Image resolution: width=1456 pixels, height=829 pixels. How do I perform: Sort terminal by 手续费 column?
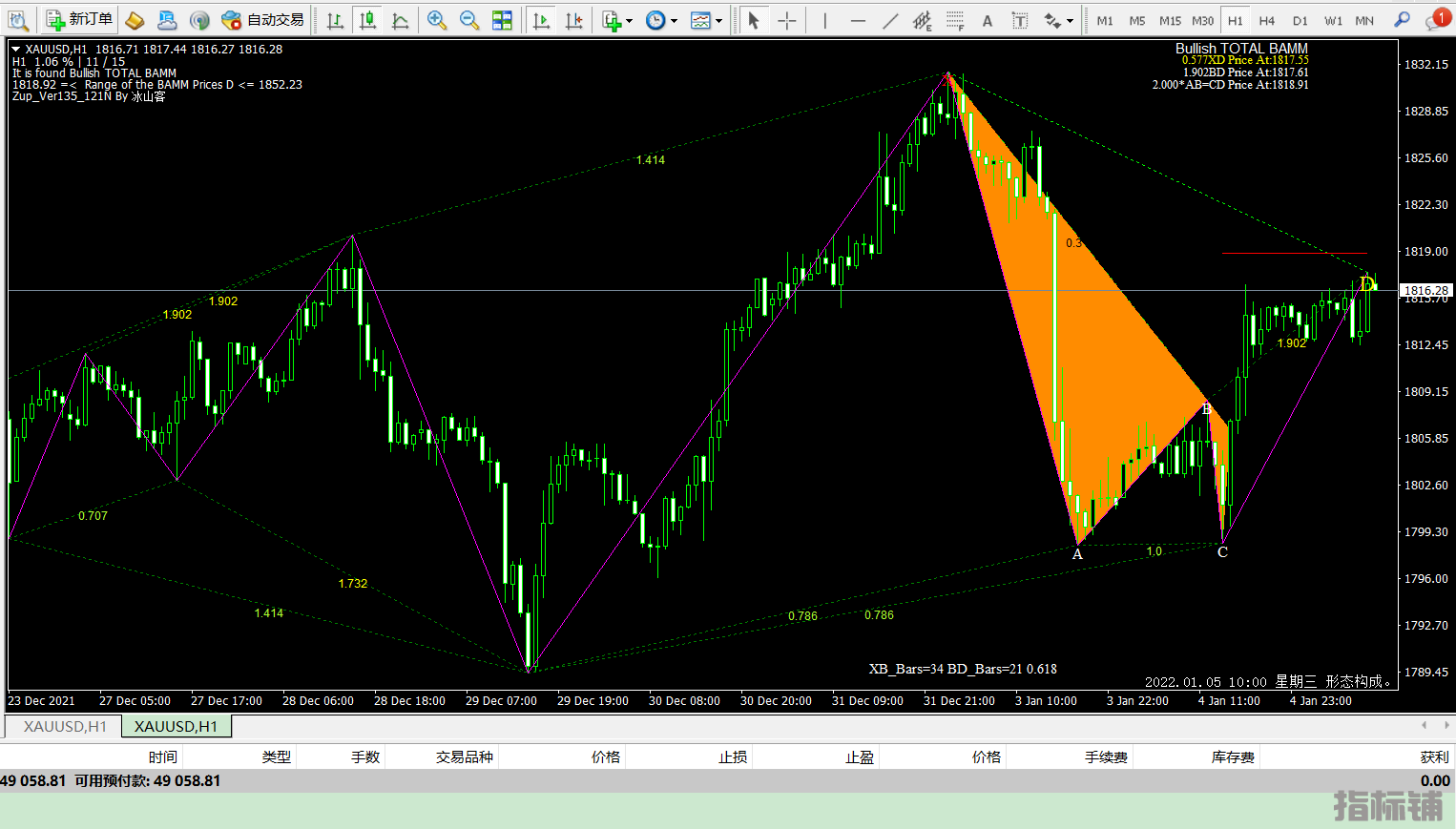coord(1106,756)
